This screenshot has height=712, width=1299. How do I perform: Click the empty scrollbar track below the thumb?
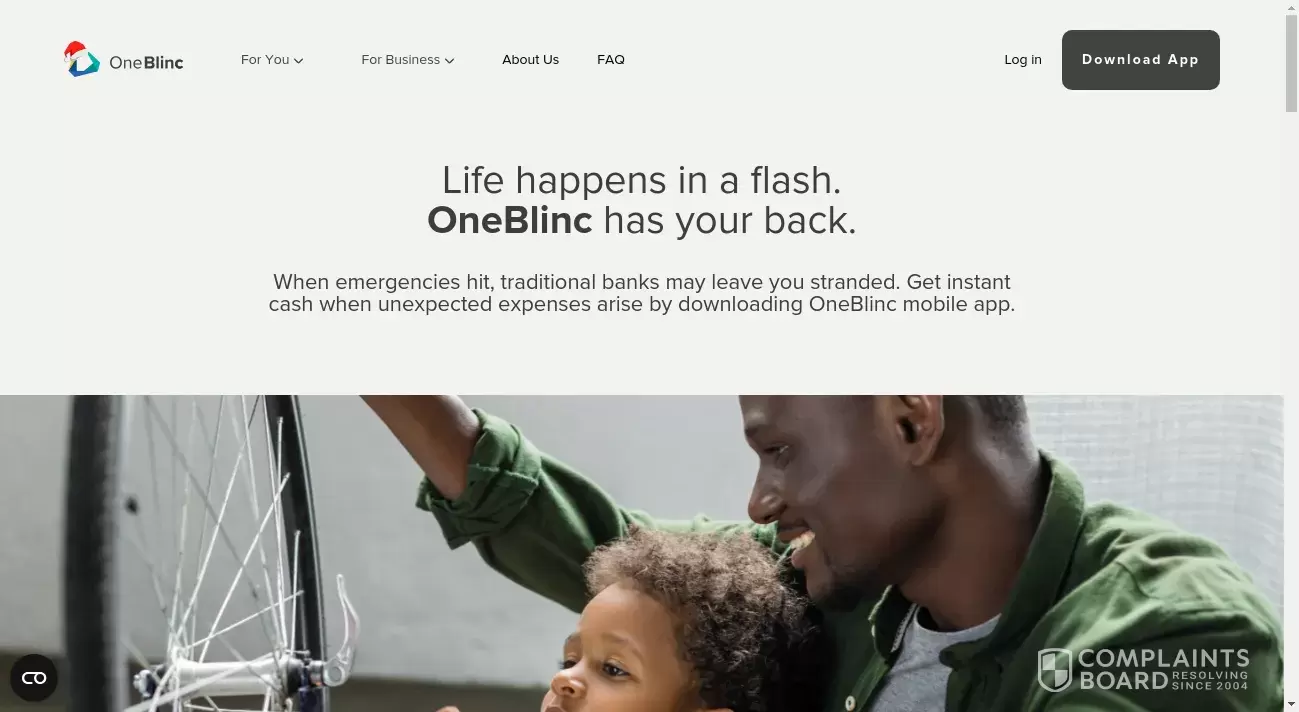pyautogui.click(x=1291, y=400)
